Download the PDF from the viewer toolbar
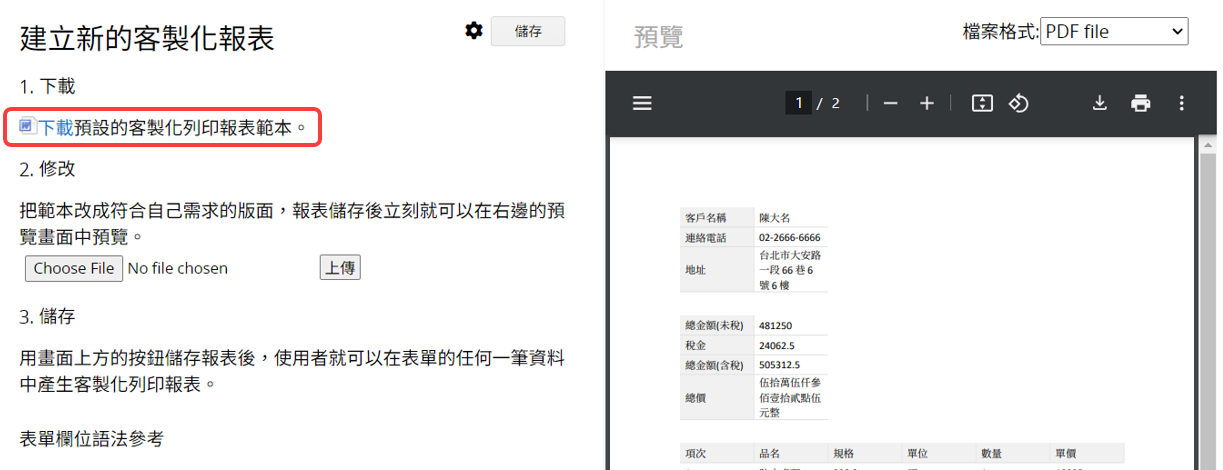 1100,103
